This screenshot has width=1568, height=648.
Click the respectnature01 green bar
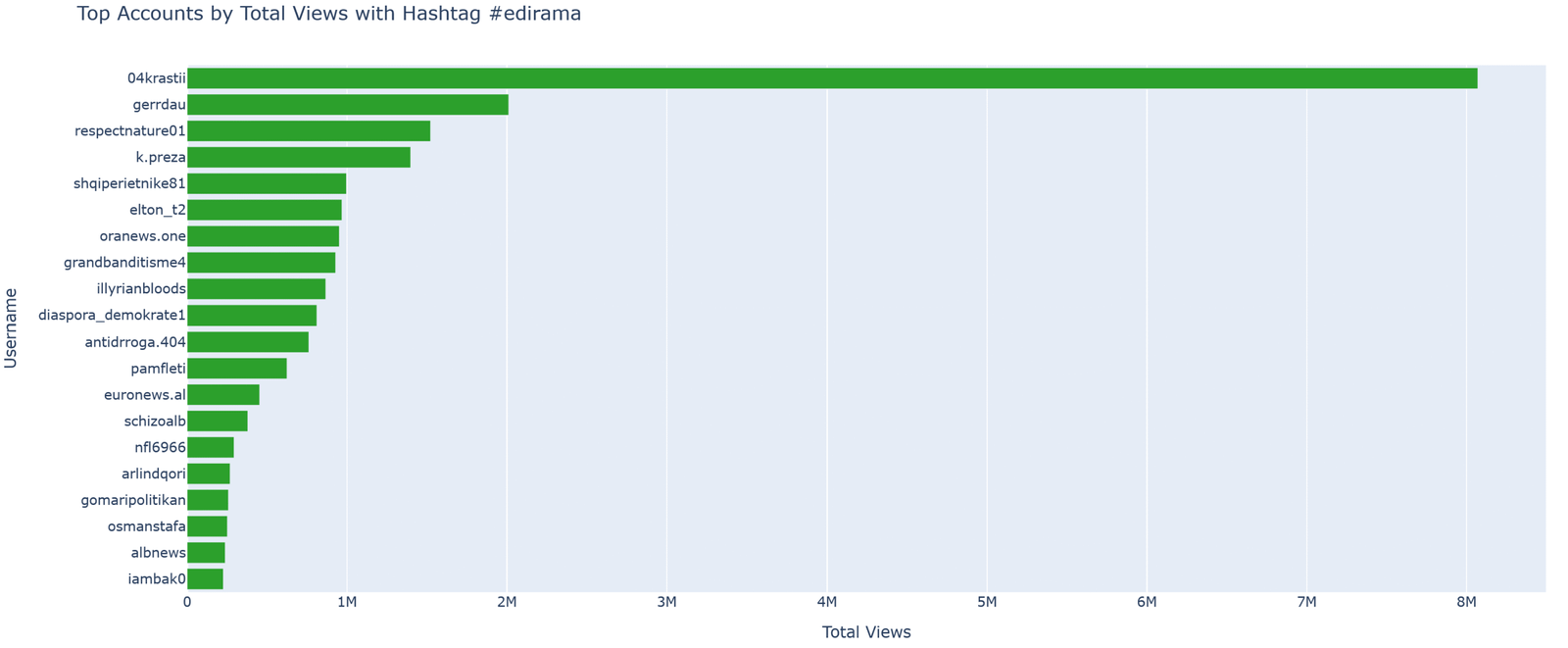click(x=308, y=131)
